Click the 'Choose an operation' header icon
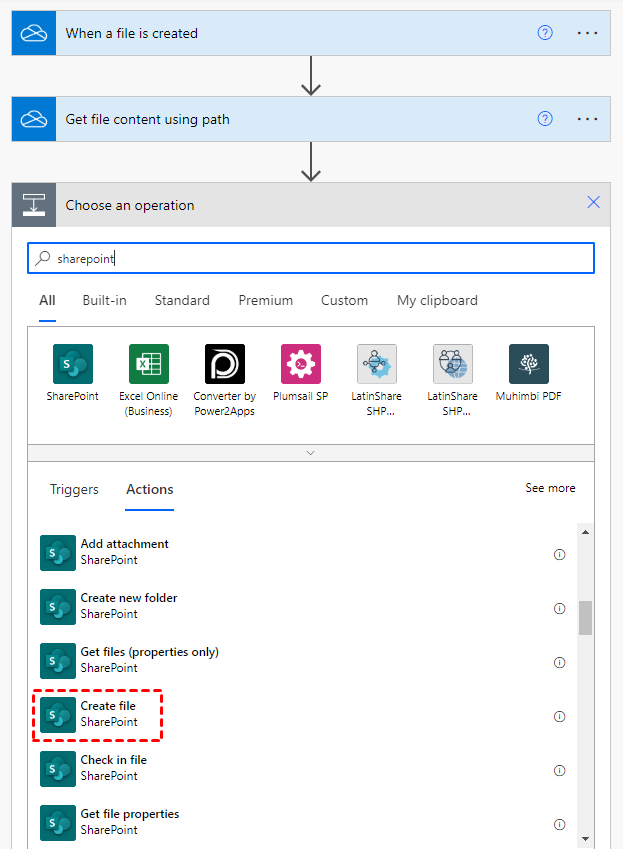This screenshot has width=623, height=849. pyautogui.click(x=34, y=205)
